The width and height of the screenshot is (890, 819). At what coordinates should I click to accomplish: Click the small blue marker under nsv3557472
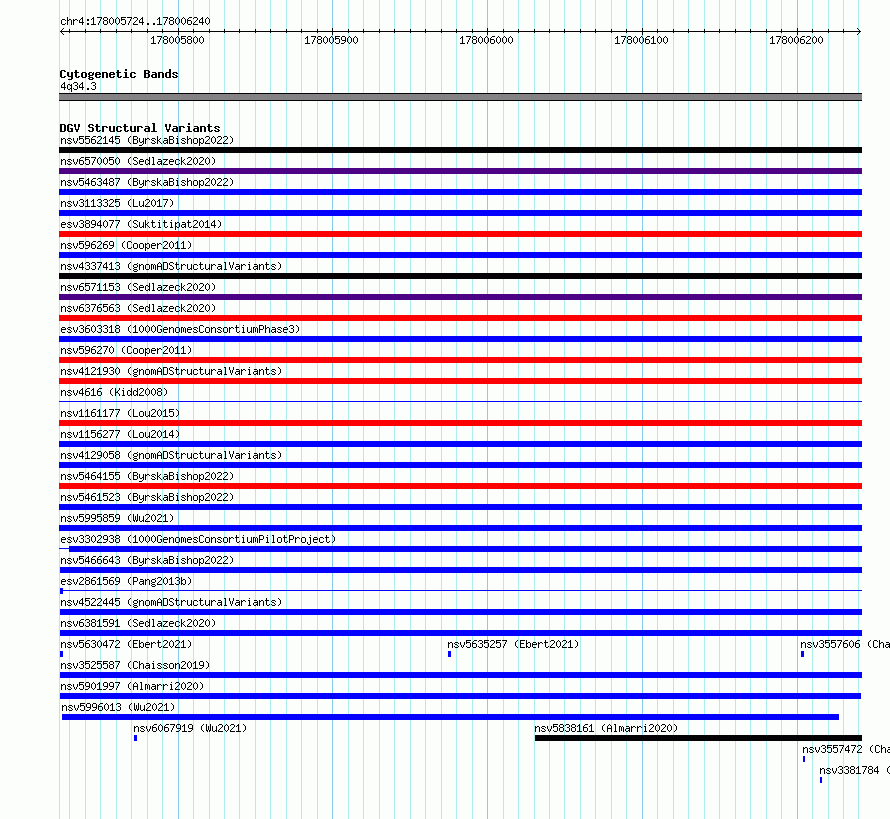804,759
